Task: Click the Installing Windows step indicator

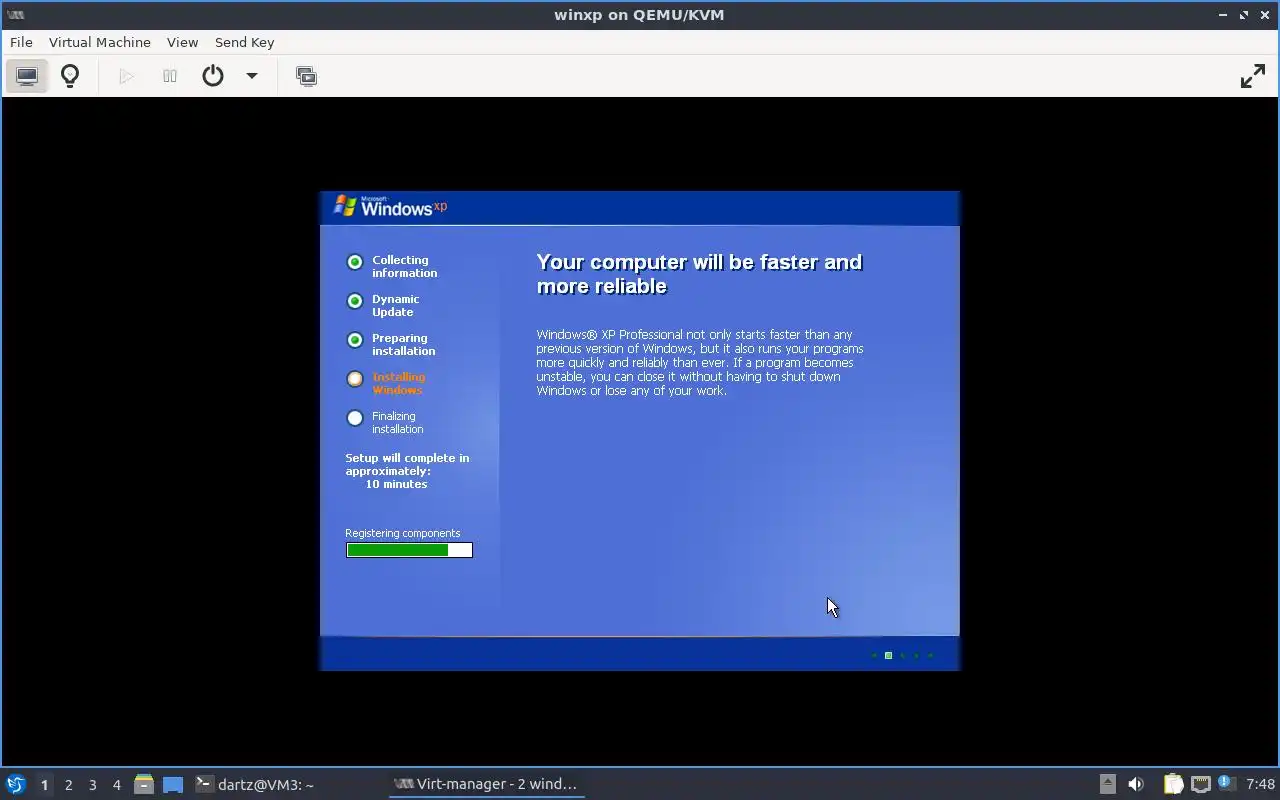Action: pos(354,379)
